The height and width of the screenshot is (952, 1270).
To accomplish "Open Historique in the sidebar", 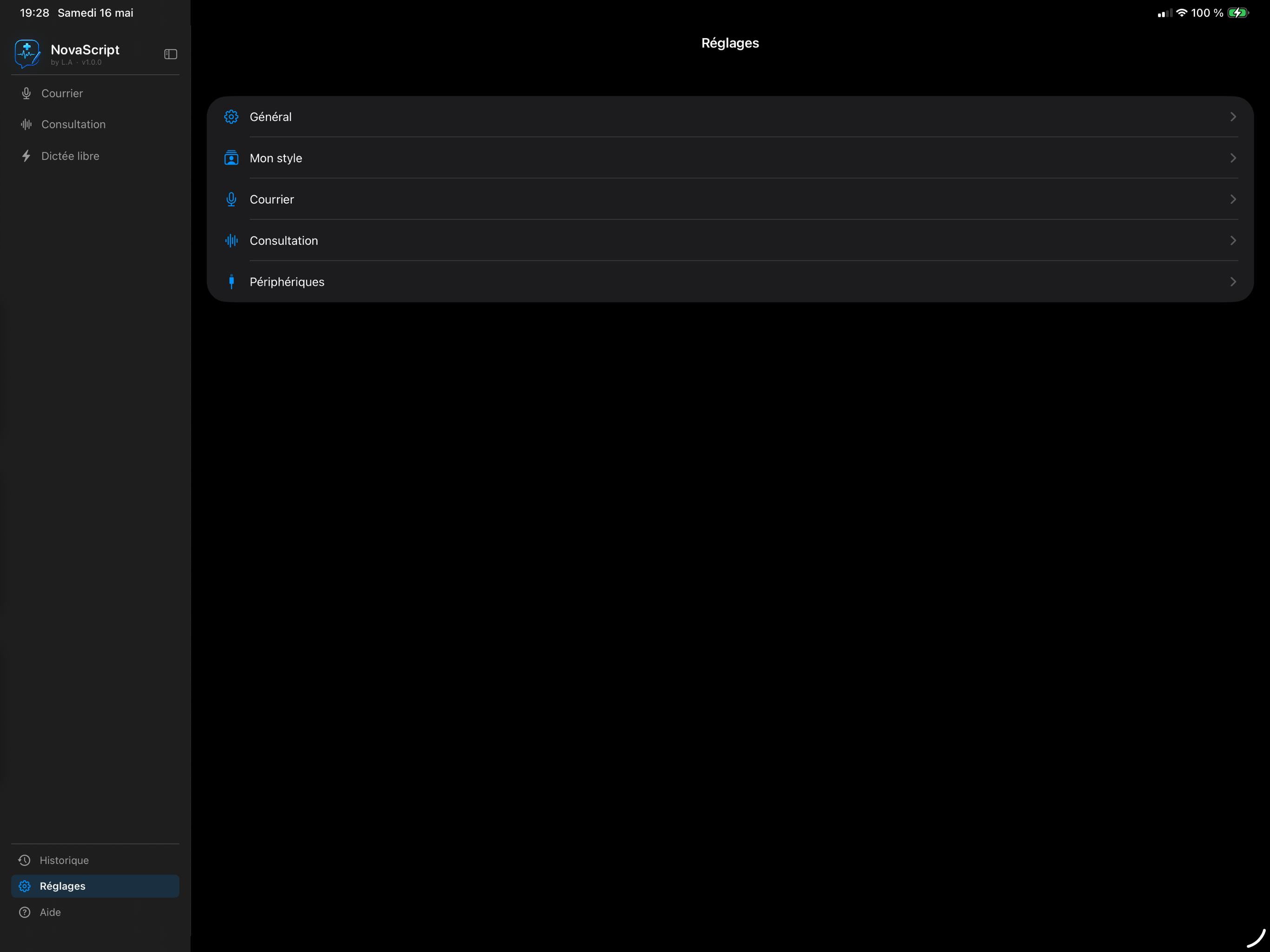I will coord(95,860).
